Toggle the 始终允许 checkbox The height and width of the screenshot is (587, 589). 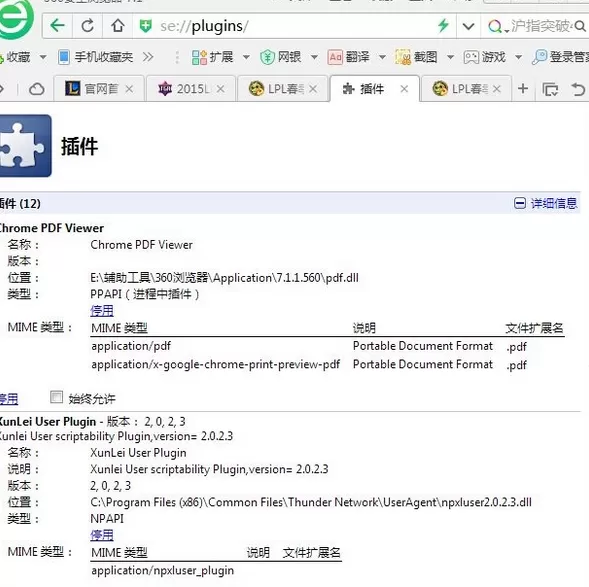coord(56,397)
